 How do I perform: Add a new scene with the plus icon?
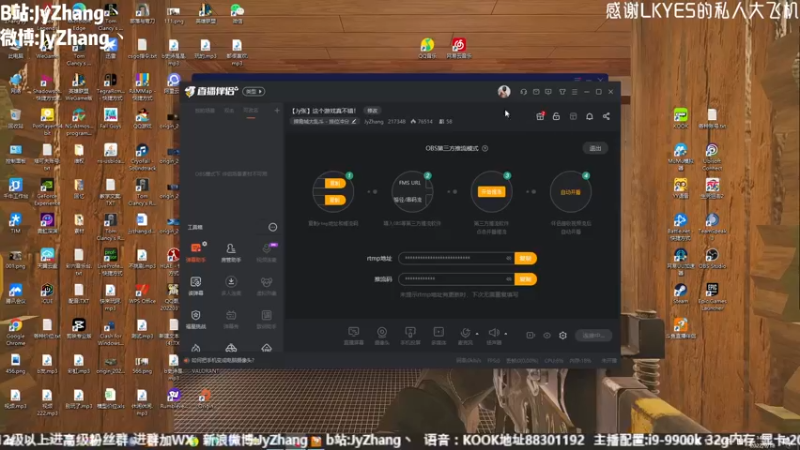tap(277, 110)
